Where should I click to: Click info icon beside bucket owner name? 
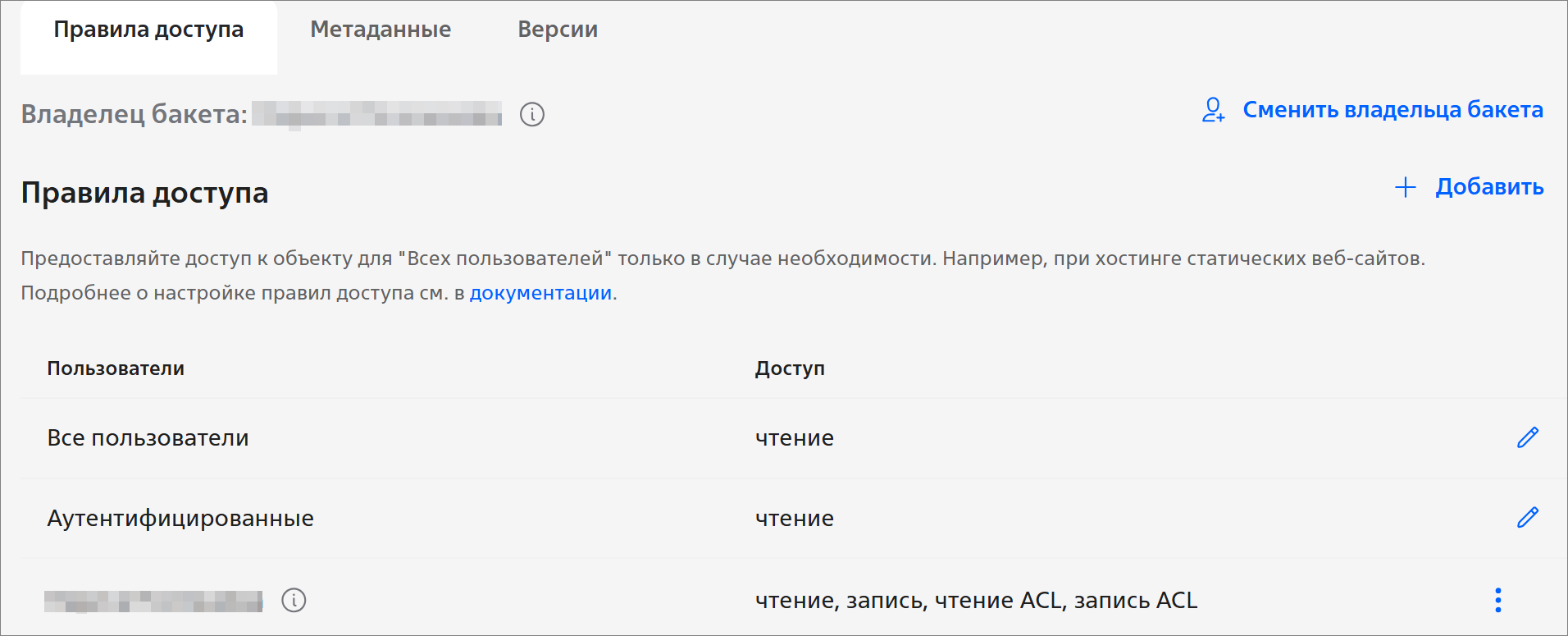tap(532, 114)
